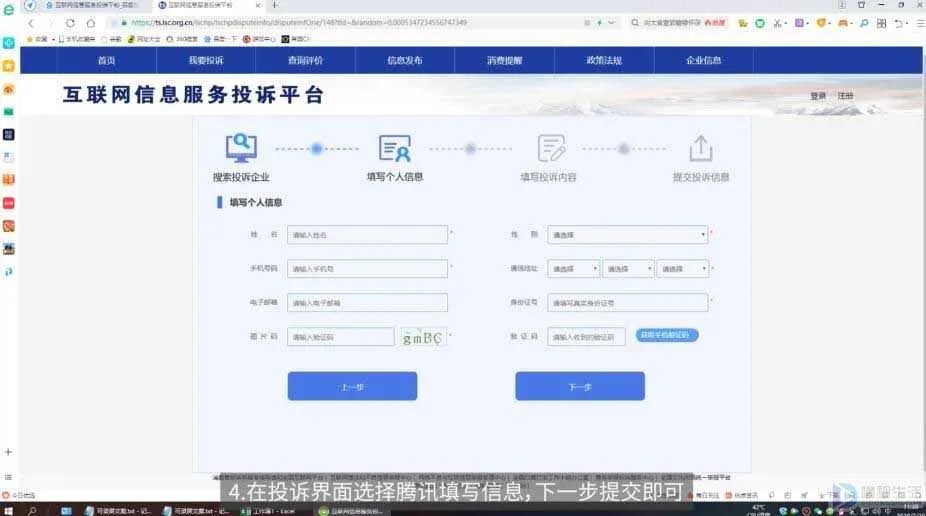Click the 收藏 favorites bookmark bar item

click(x=37, y=39)
